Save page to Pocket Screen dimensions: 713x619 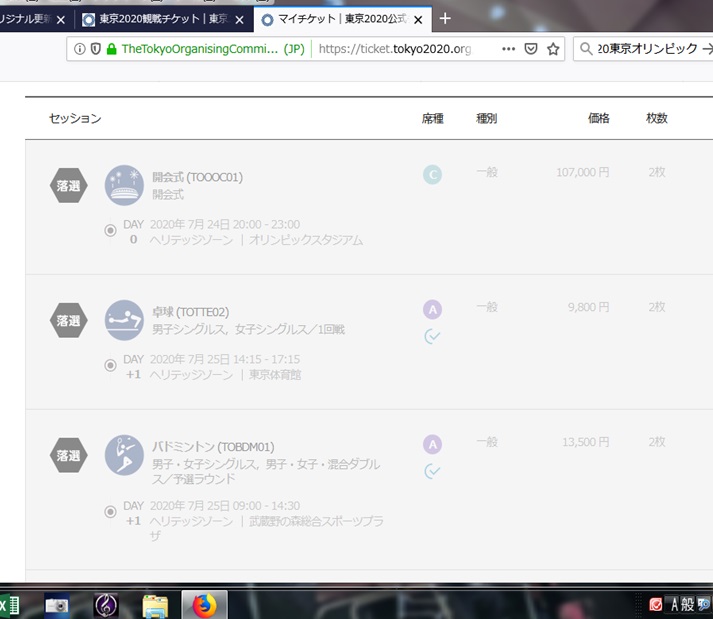531,49
